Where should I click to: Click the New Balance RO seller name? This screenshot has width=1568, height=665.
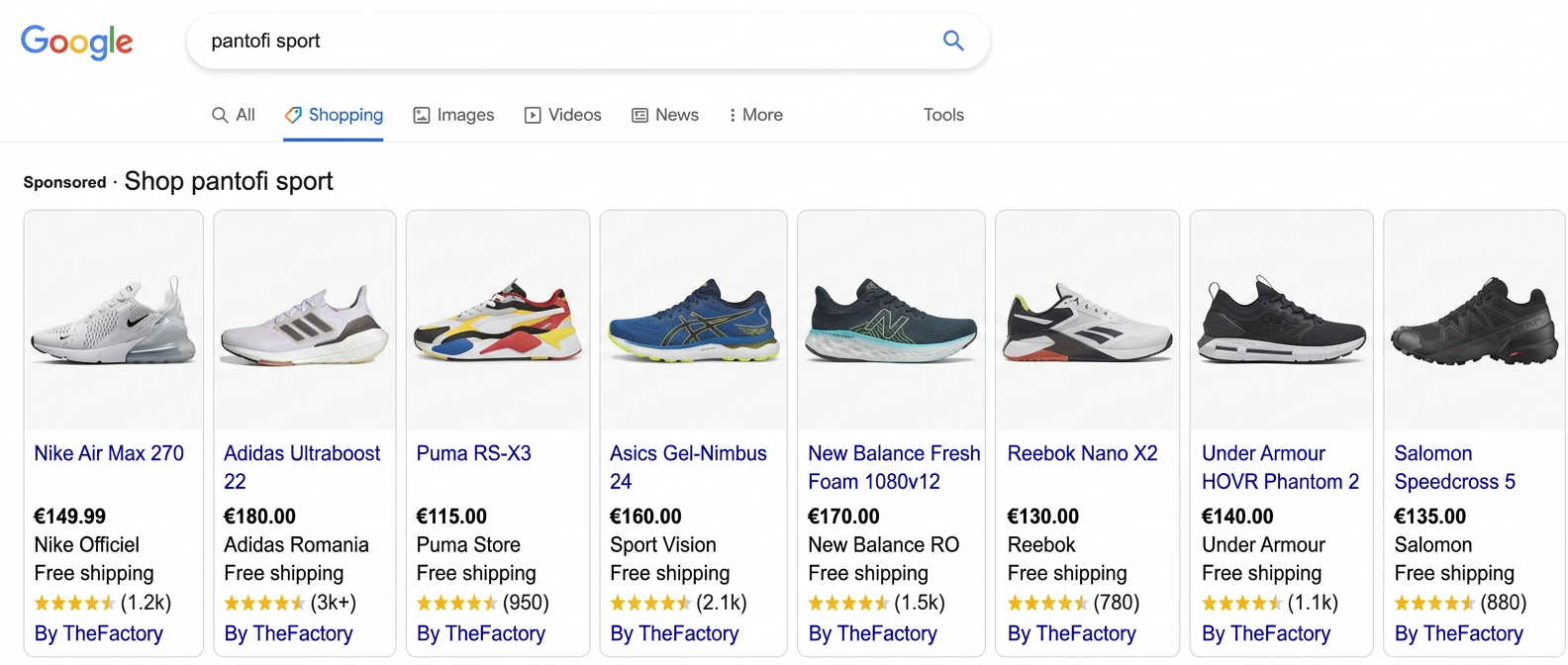pos(883,545)
